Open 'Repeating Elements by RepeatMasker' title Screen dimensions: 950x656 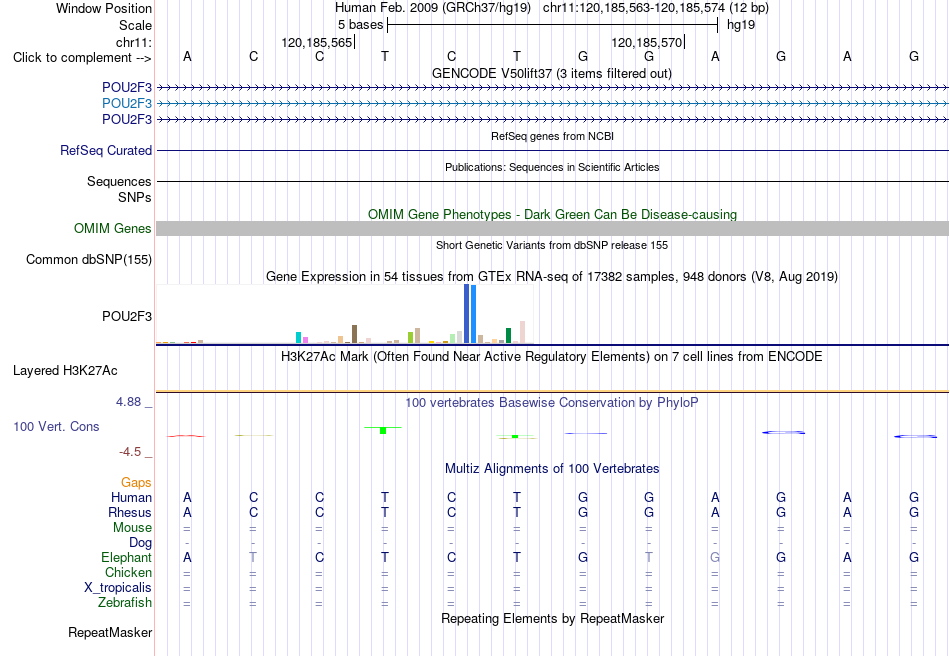pos(552,618)
